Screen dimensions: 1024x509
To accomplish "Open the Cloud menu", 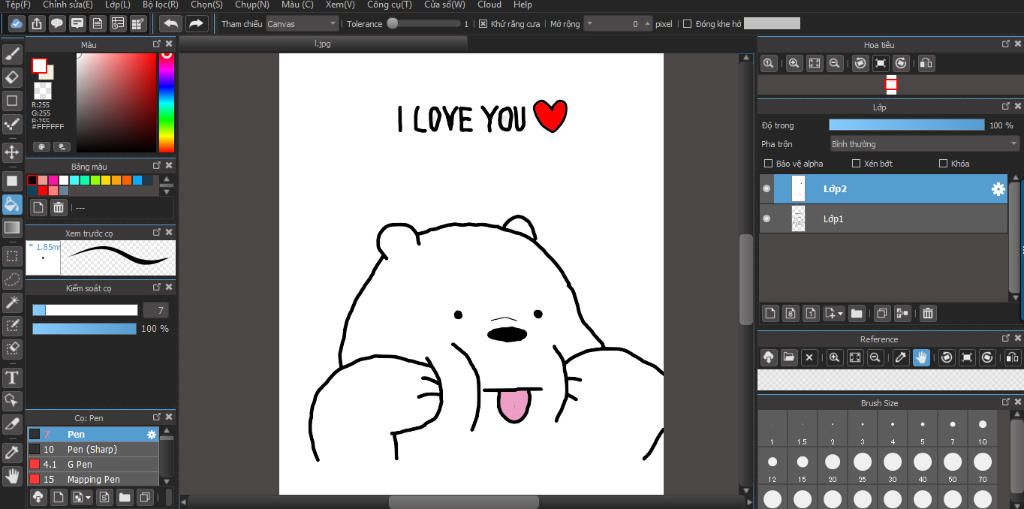I will click(x=489, y=5).
